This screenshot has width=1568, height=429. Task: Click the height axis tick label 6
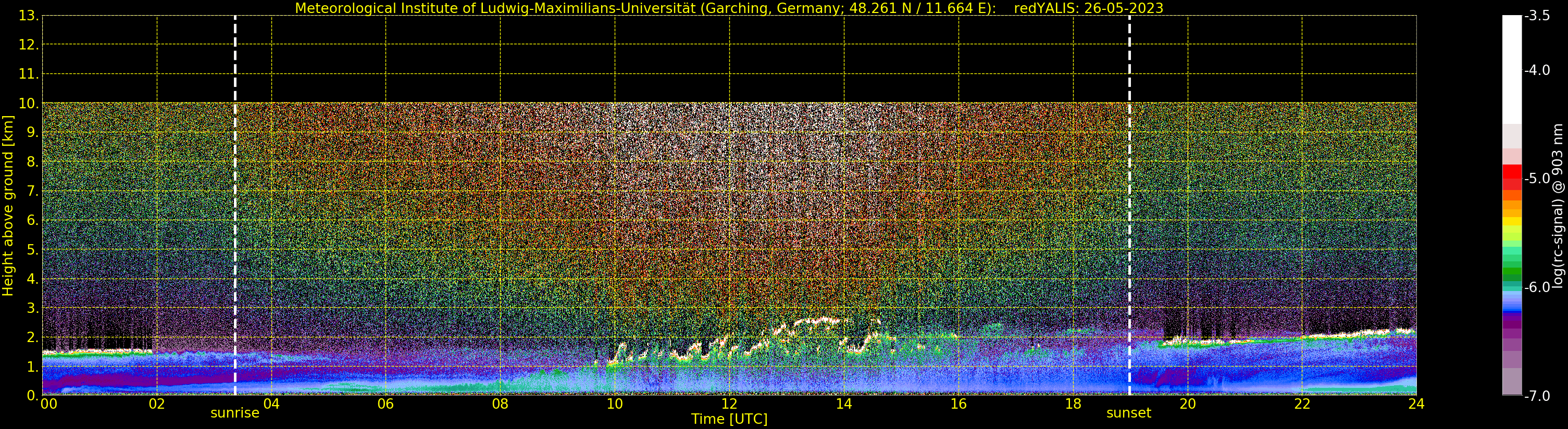pyautogui.click(x=32, y=220)
